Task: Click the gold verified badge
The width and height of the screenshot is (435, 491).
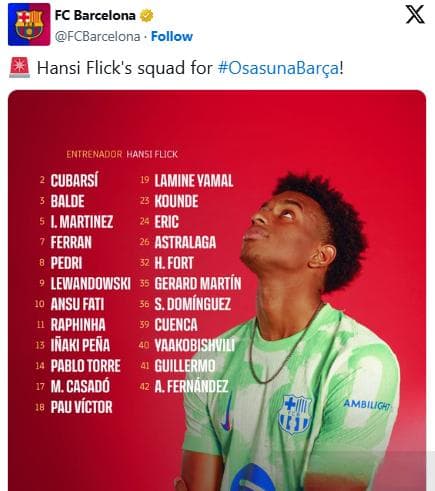Action: tap(146, 15)
